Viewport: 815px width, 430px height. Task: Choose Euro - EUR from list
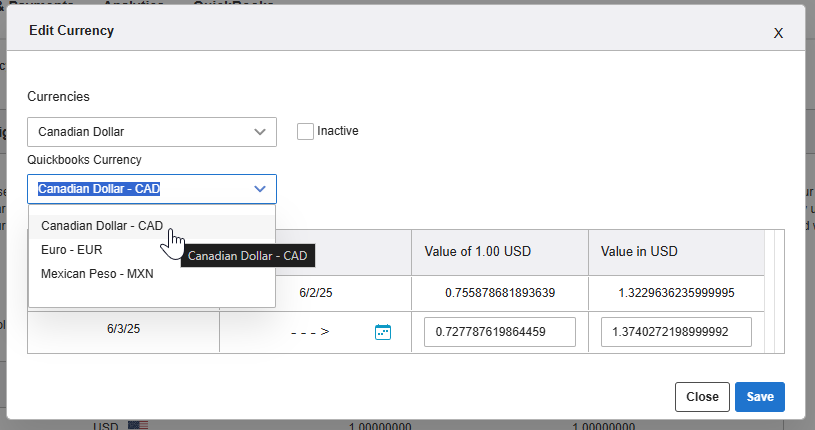tap(152, 250)
